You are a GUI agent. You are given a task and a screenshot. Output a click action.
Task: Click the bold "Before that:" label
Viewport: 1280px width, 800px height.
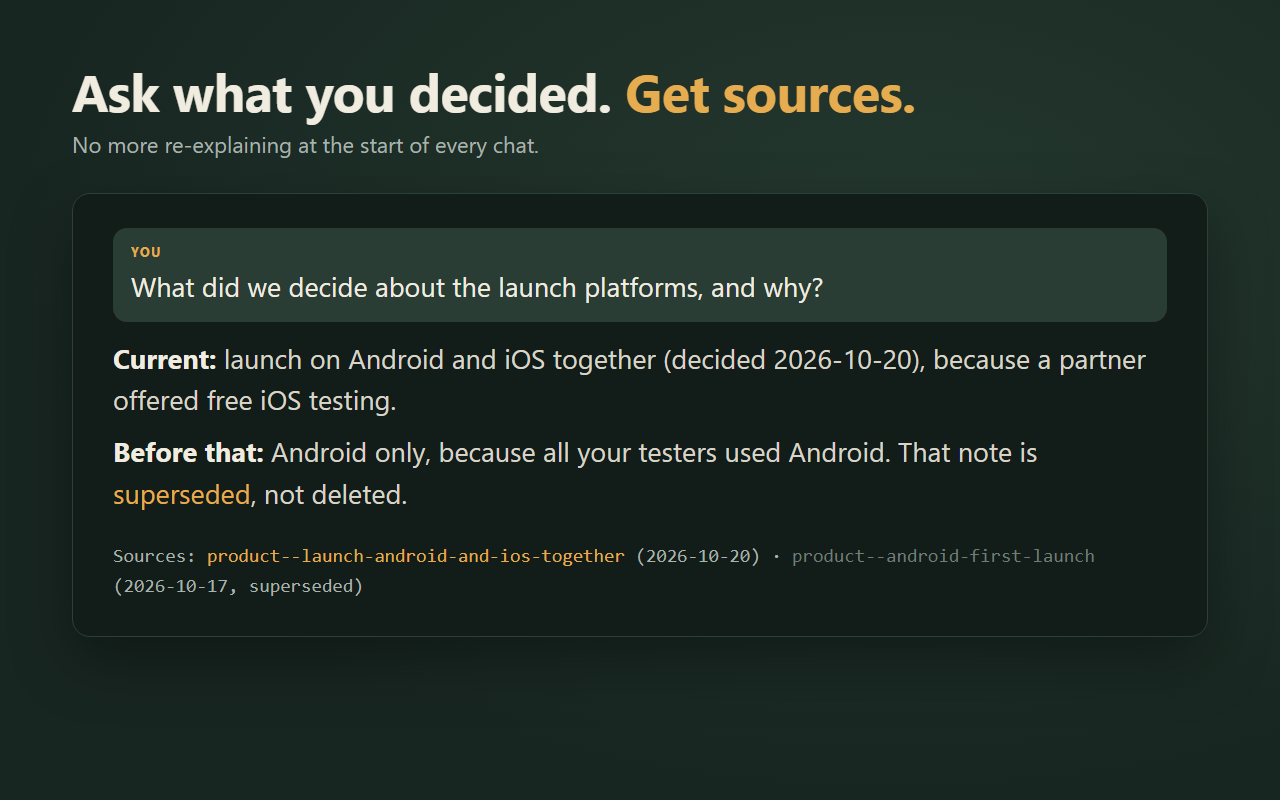188,453
